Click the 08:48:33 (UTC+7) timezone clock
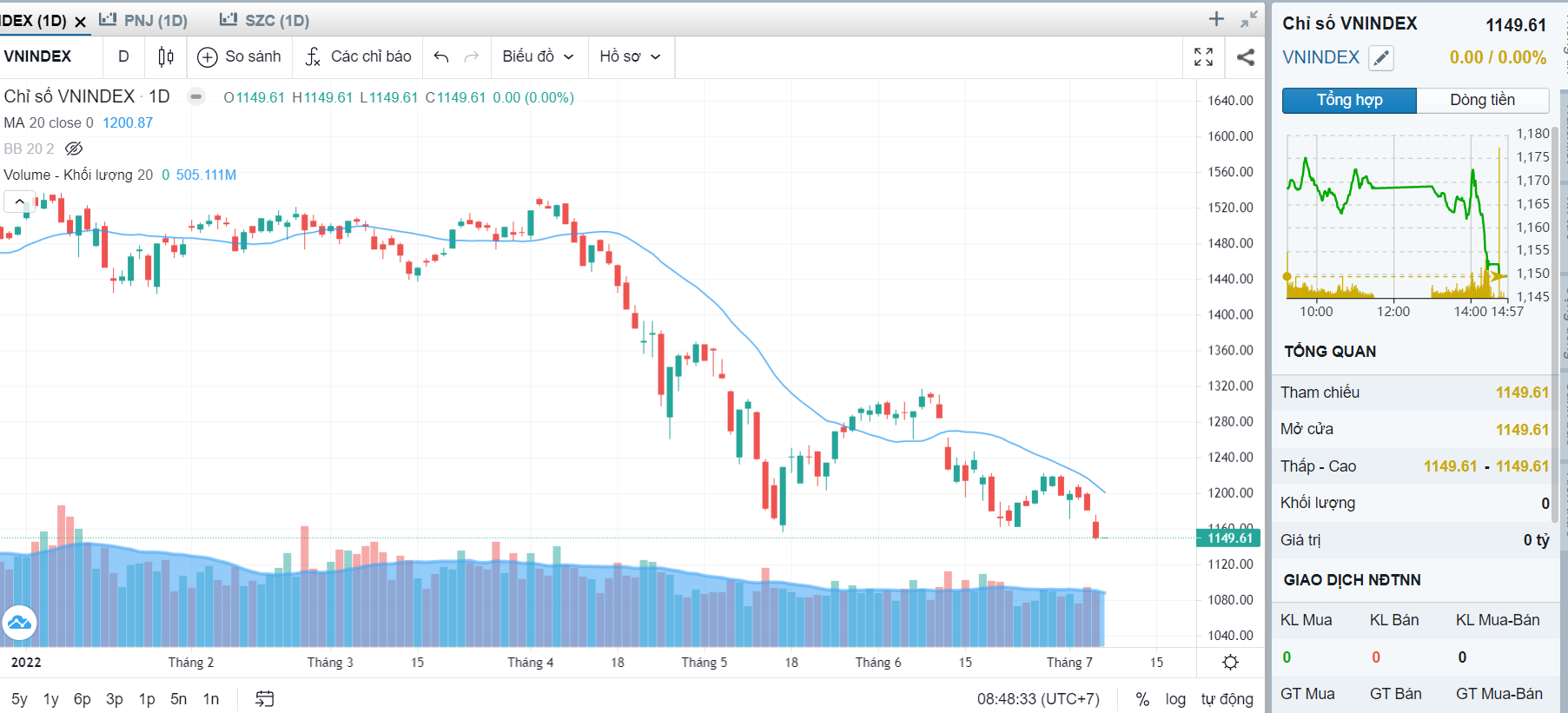This screenshot has height=713, width=1568. (1038, 699)
